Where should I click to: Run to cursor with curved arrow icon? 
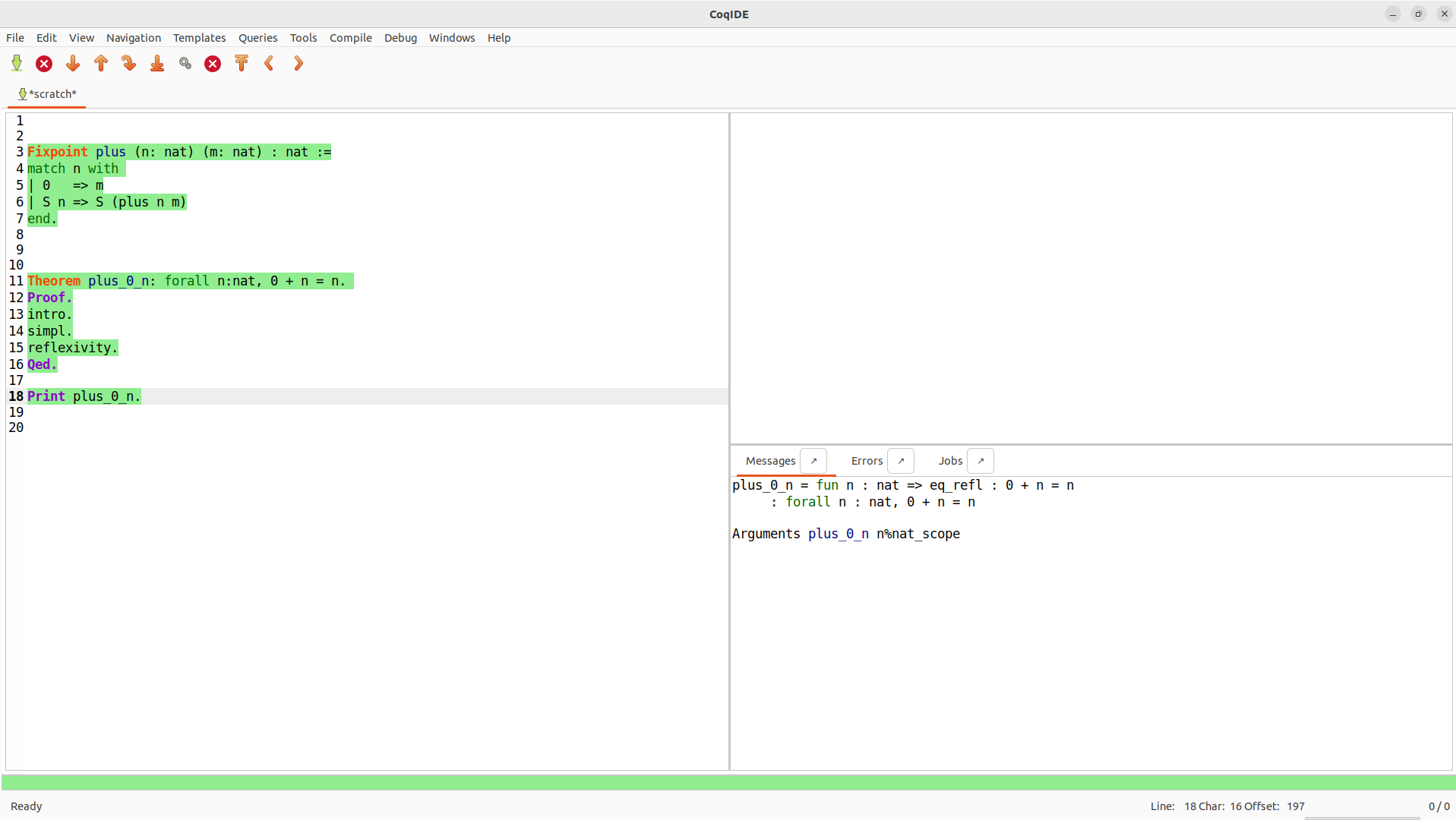[x=129, y=64]
